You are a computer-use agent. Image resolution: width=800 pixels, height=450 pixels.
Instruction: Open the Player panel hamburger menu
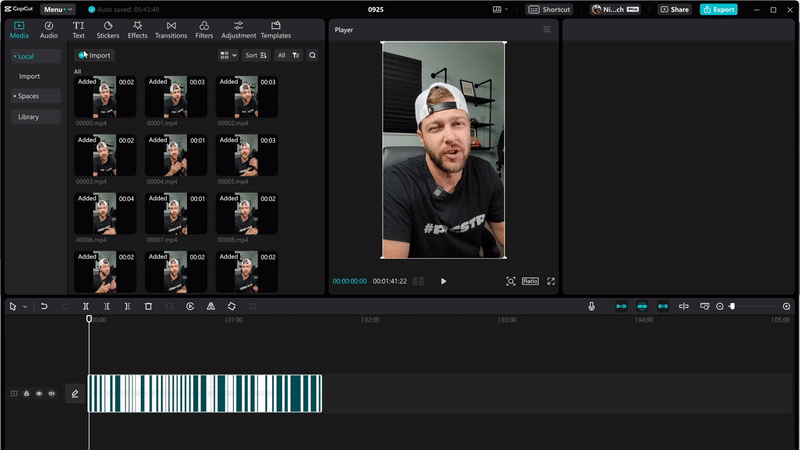547,30
